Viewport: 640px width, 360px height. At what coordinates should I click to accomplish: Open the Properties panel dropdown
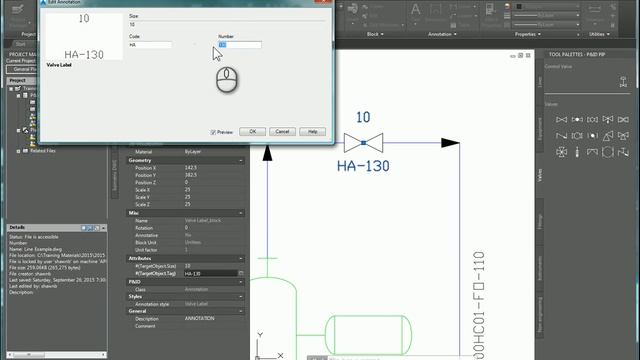pyautogui.click(x=527, y=34)
